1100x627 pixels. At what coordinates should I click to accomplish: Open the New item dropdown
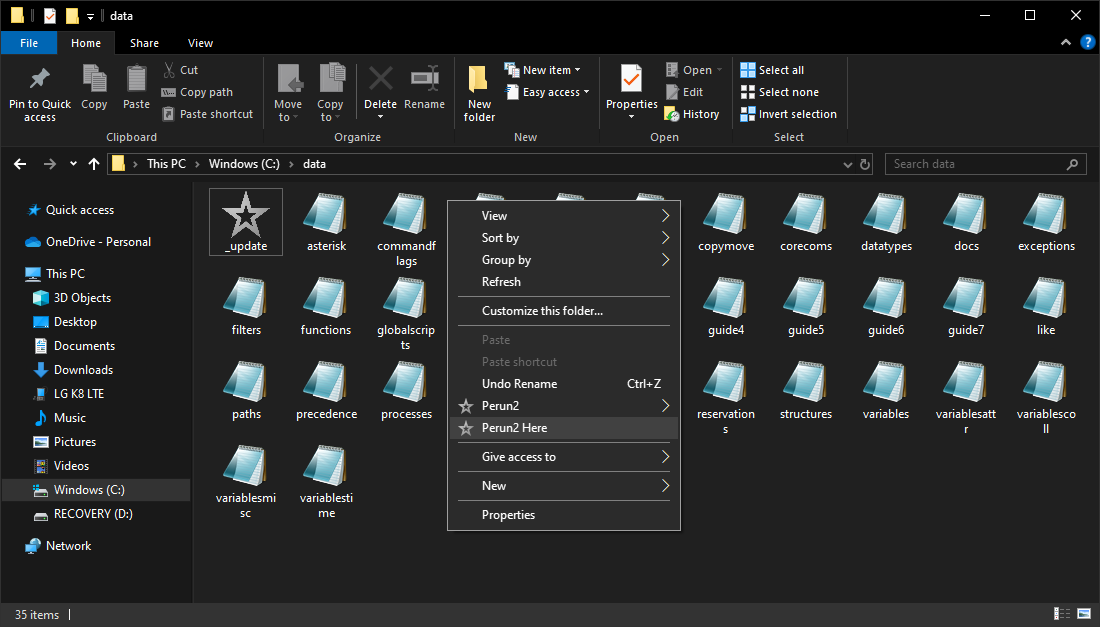click(542, 70)
